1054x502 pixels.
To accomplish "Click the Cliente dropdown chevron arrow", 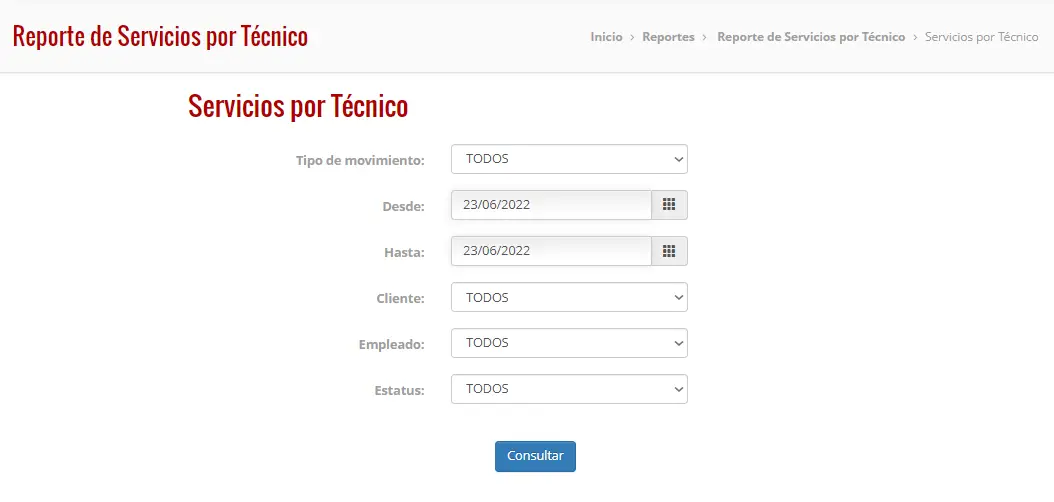I will [678, 298].
